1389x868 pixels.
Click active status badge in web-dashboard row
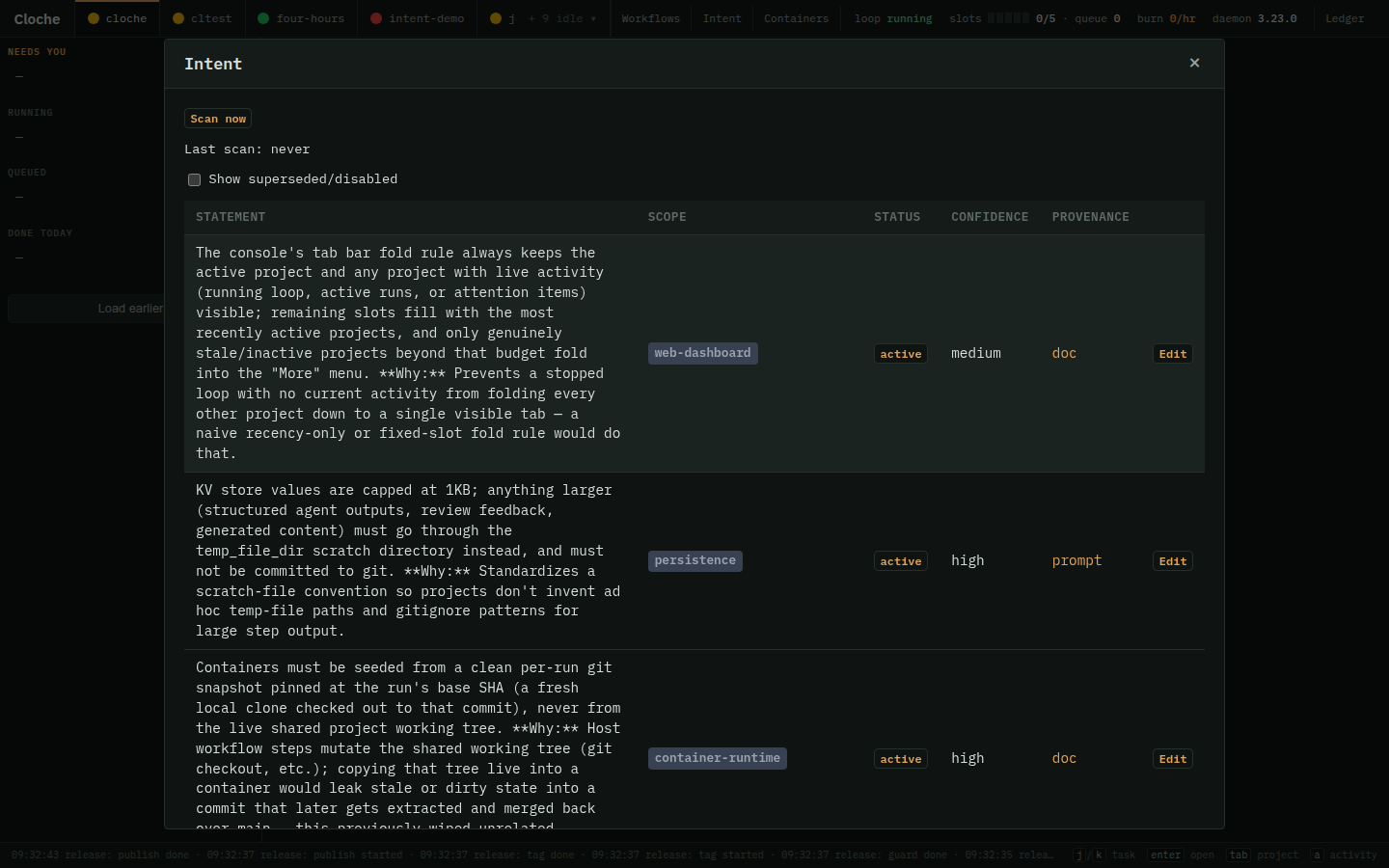[x=901, y=354]
